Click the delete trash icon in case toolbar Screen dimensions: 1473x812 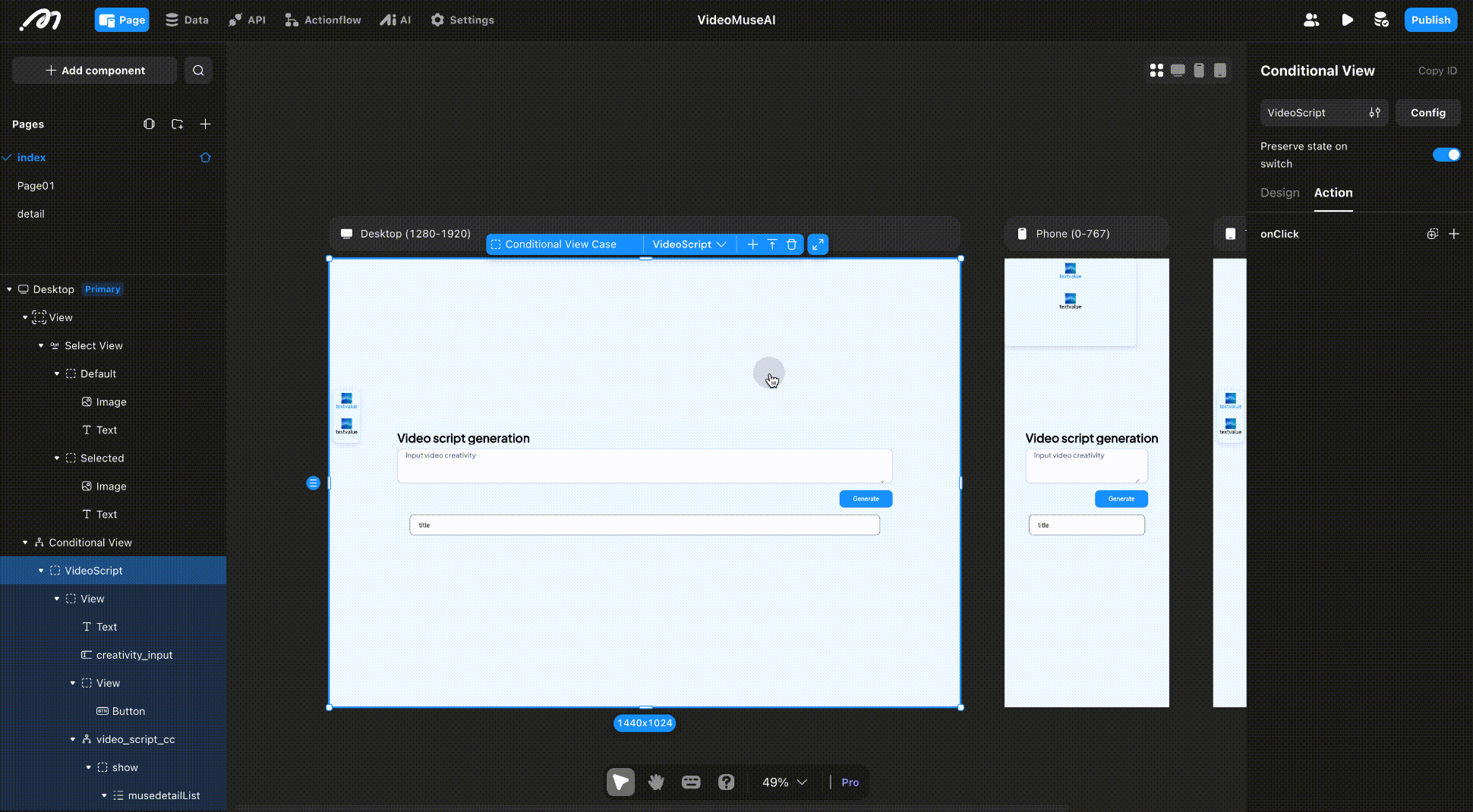tap(791, 244)
